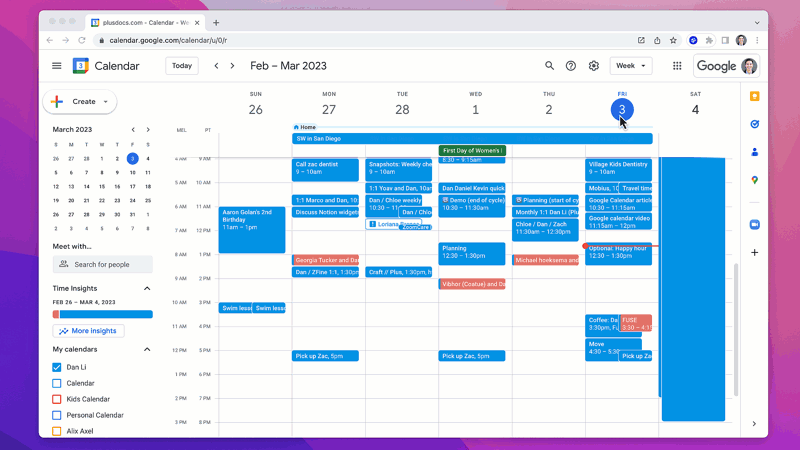
Task: Open the settings gear menu
Action: [x=593, y=66]
